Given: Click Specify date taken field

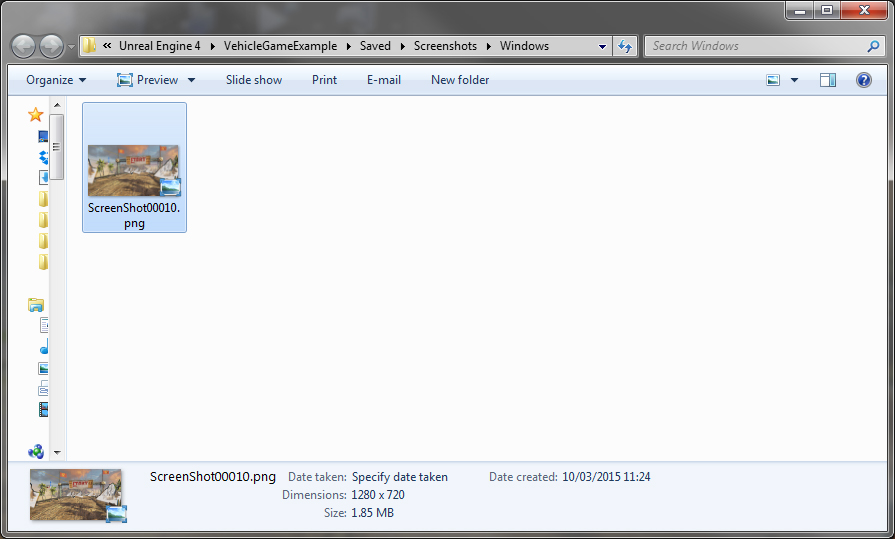Looking at the screenshot, I should pos(400,477).
